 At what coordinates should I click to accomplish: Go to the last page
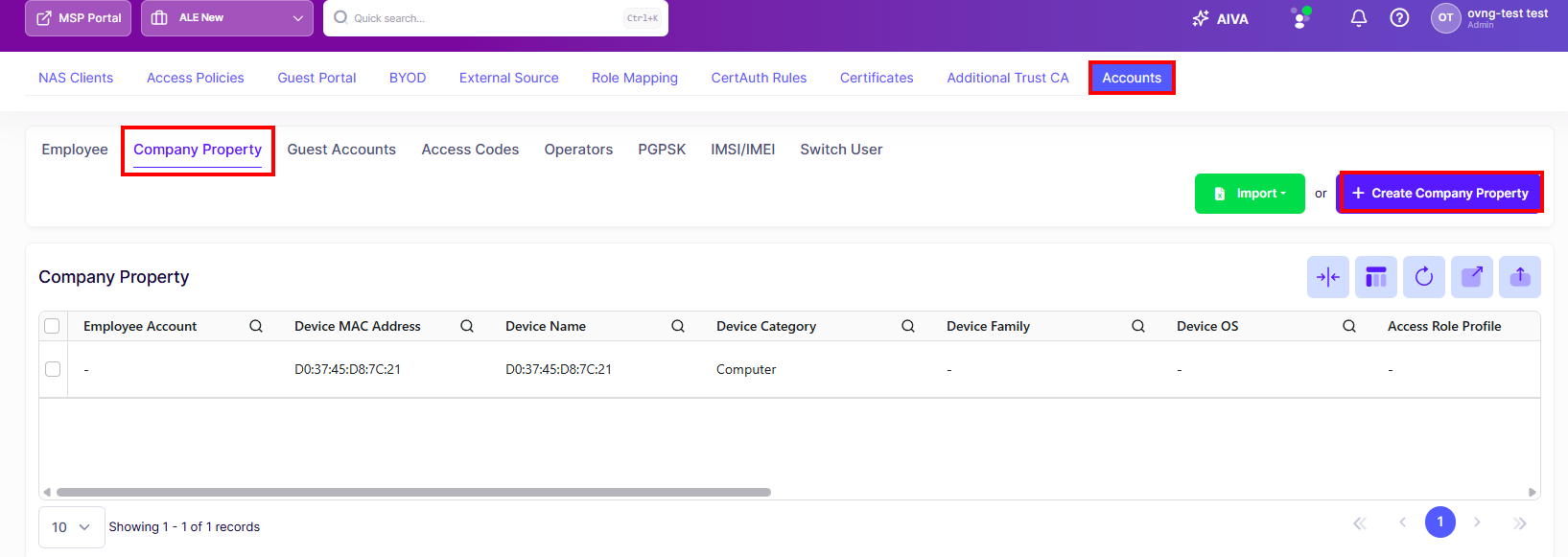[1520, 522]
